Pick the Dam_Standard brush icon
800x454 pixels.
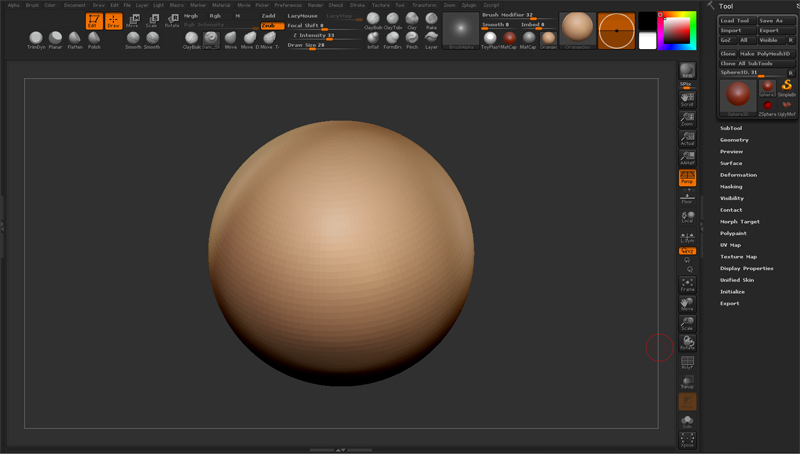click(x=211, y=40)
